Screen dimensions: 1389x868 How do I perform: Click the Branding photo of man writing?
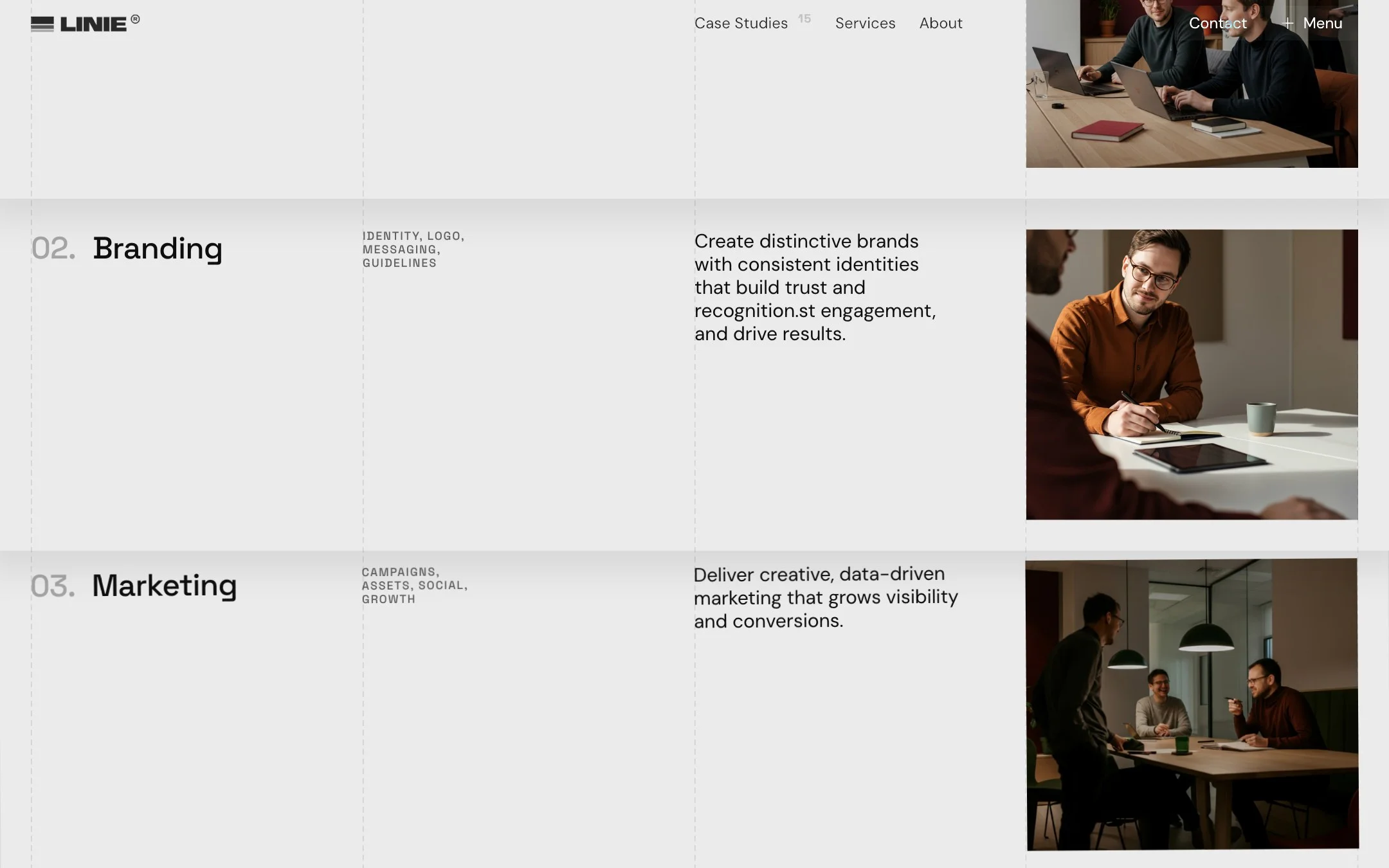[1192, 374]
